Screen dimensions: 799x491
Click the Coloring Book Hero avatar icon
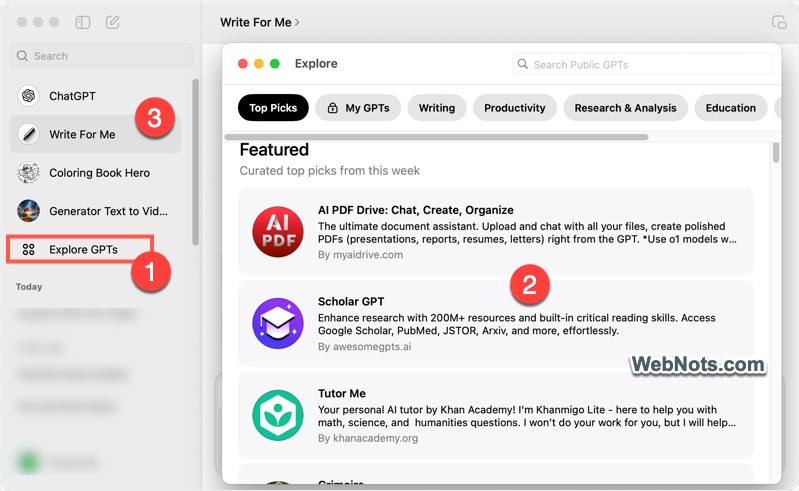29,173
